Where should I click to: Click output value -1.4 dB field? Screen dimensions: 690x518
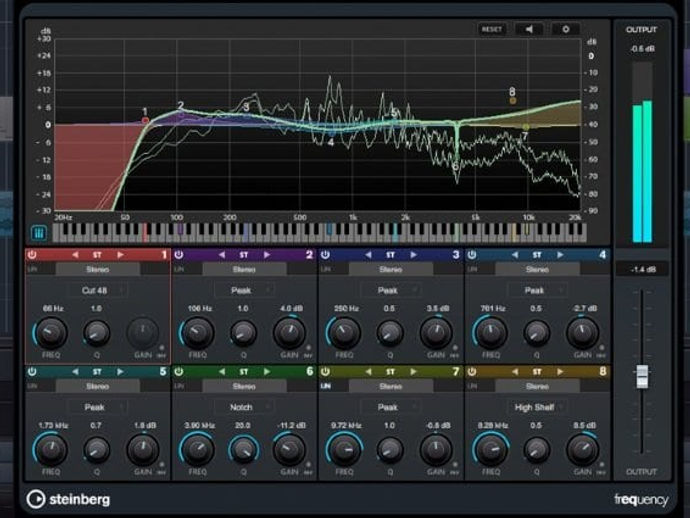click(642, 269)
